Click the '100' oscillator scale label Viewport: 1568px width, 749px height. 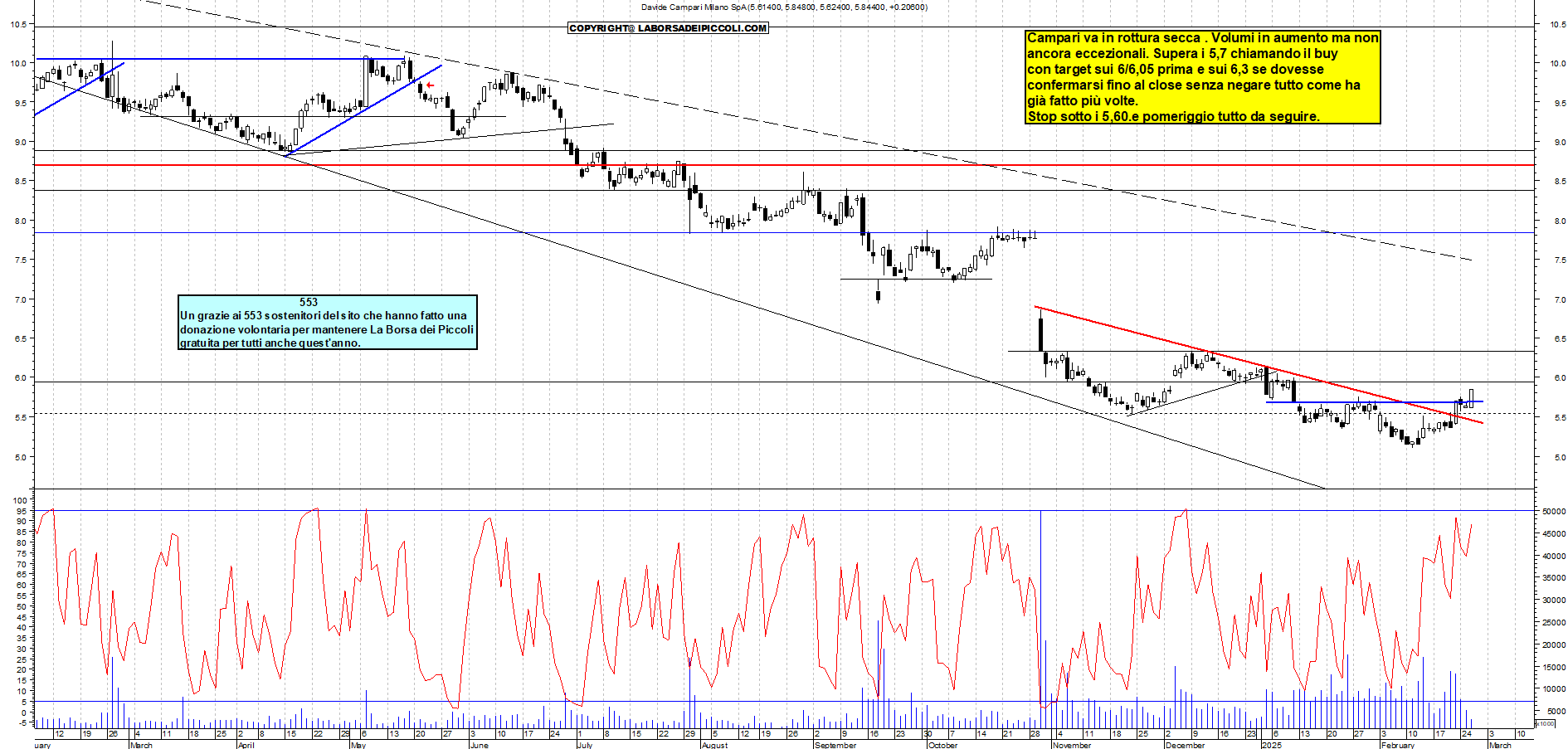21,501
